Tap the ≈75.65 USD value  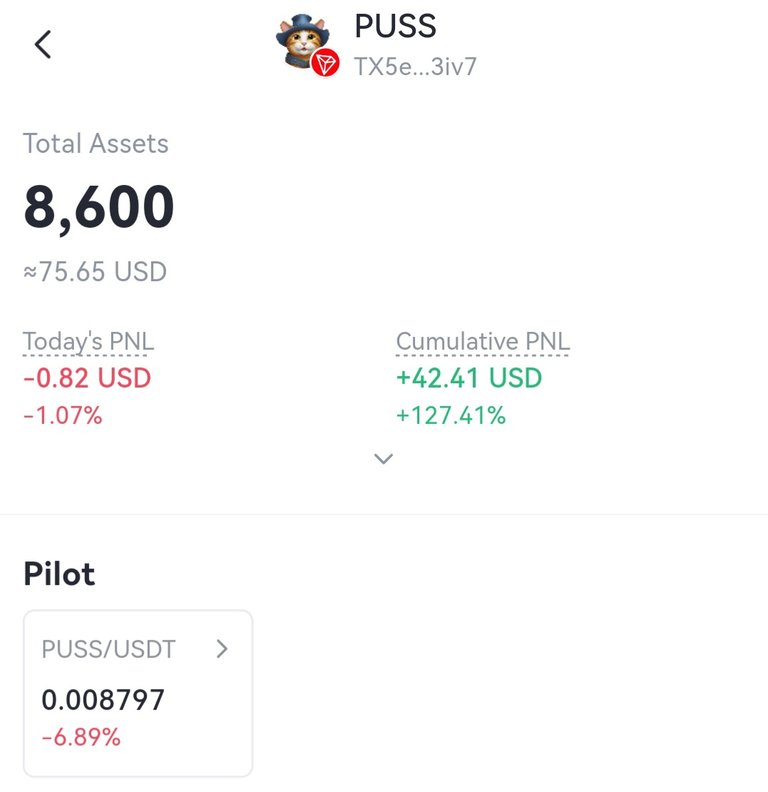[95, 271]
